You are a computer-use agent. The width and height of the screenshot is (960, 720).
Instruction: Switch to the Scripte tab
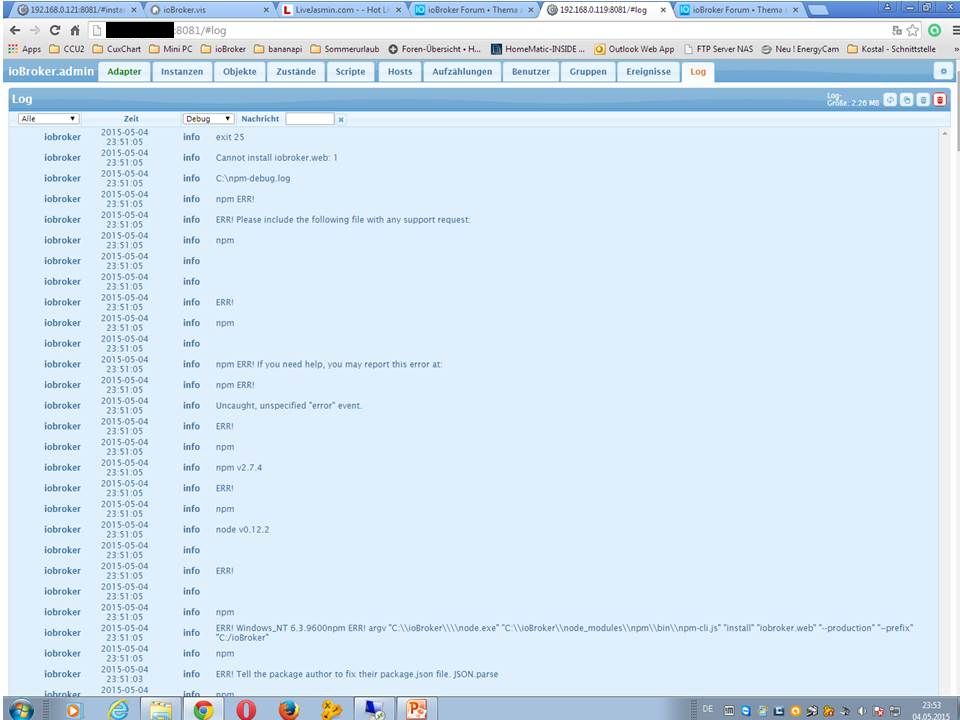[x=350, y=72]
